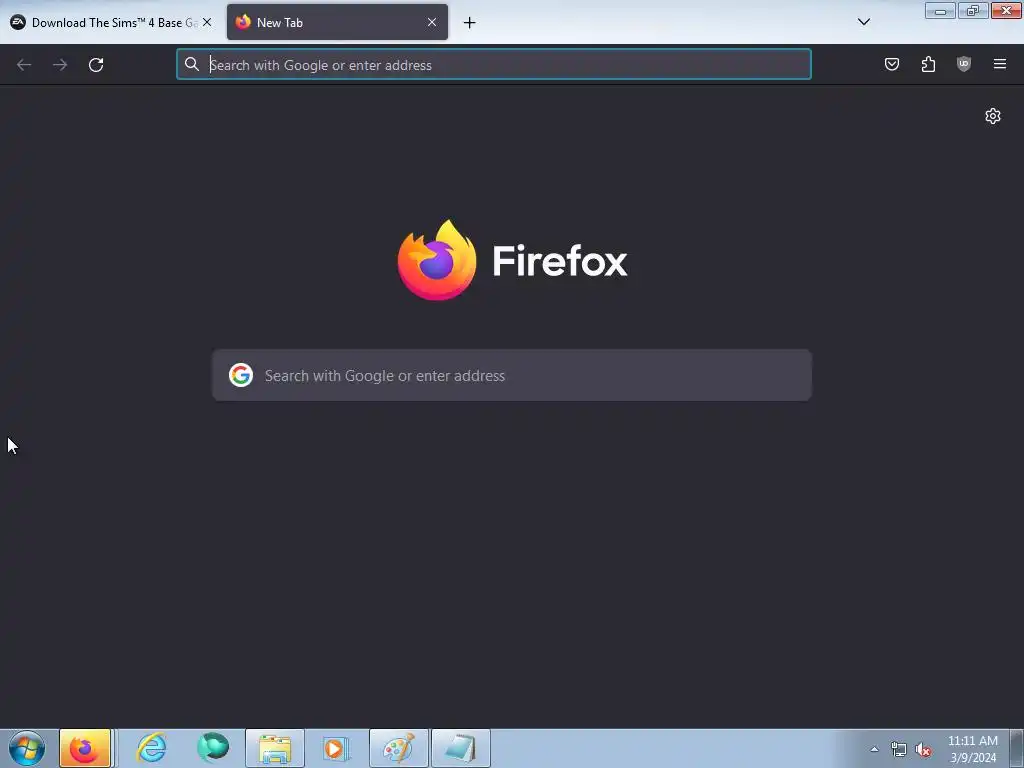Click the Google G icon in the search box

[x=241, y=376]
